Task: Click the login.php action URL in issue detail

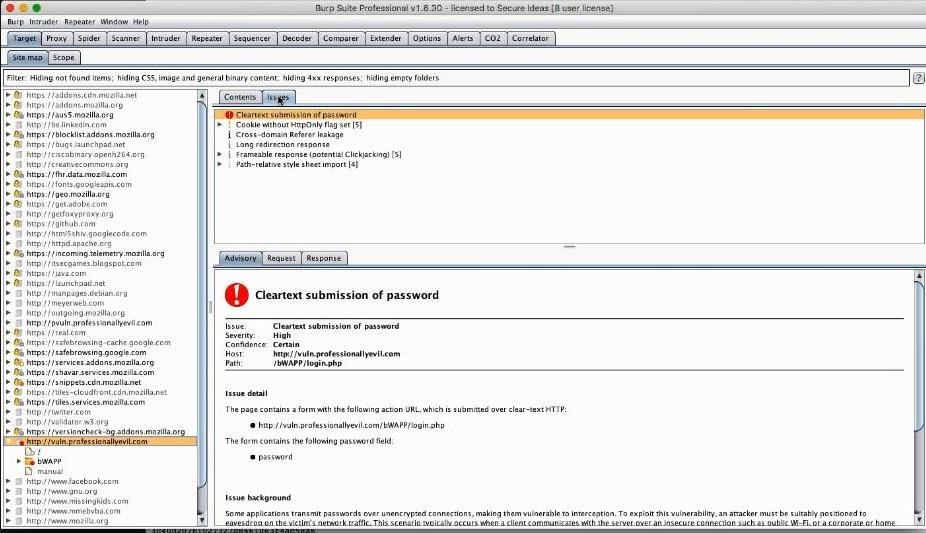Action: point(351,425)
